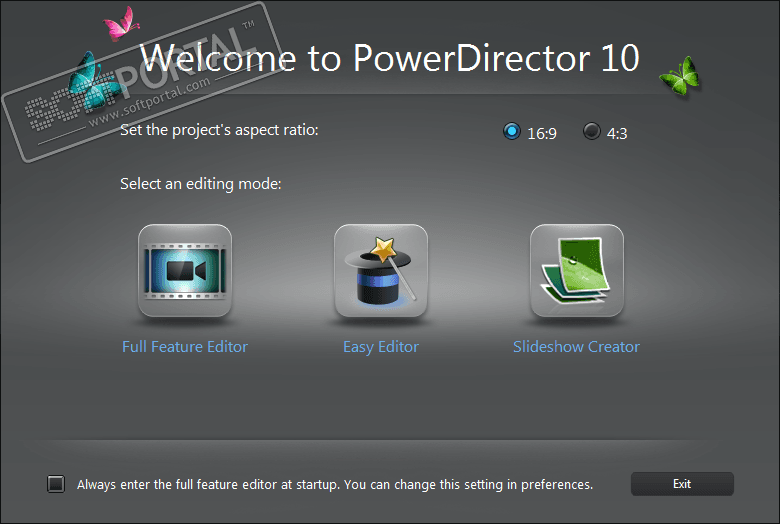The width and height of the screenshot is (780, 524).
Task: Click the Slideshow Creator link
Action: click(x=576, y=346)
